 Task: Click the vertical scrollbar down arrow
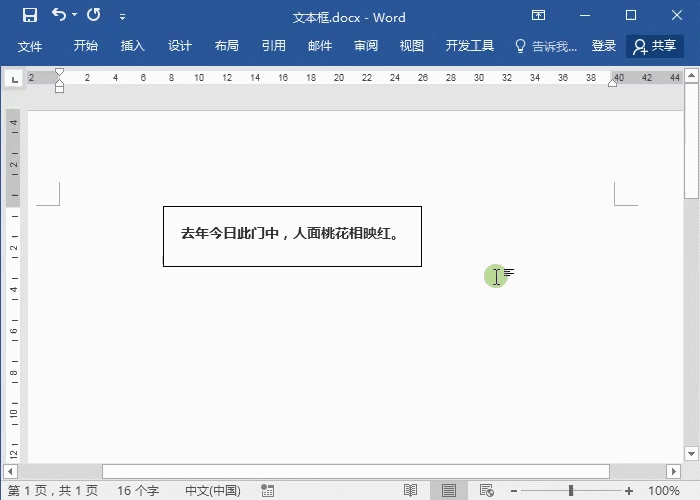(692, 454)
